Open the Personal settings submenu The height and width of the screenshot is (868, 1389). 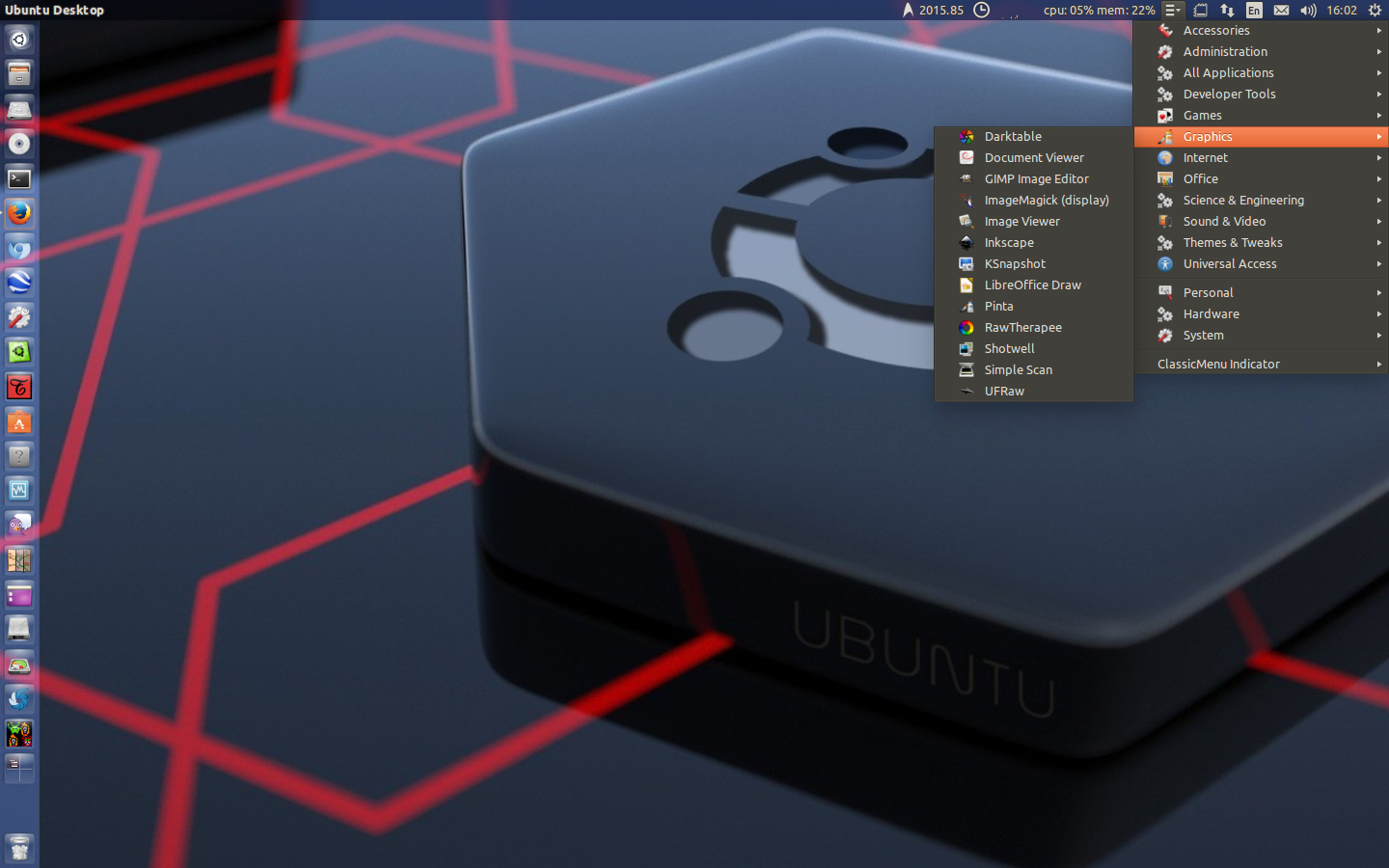click(x=1262, y=293)
